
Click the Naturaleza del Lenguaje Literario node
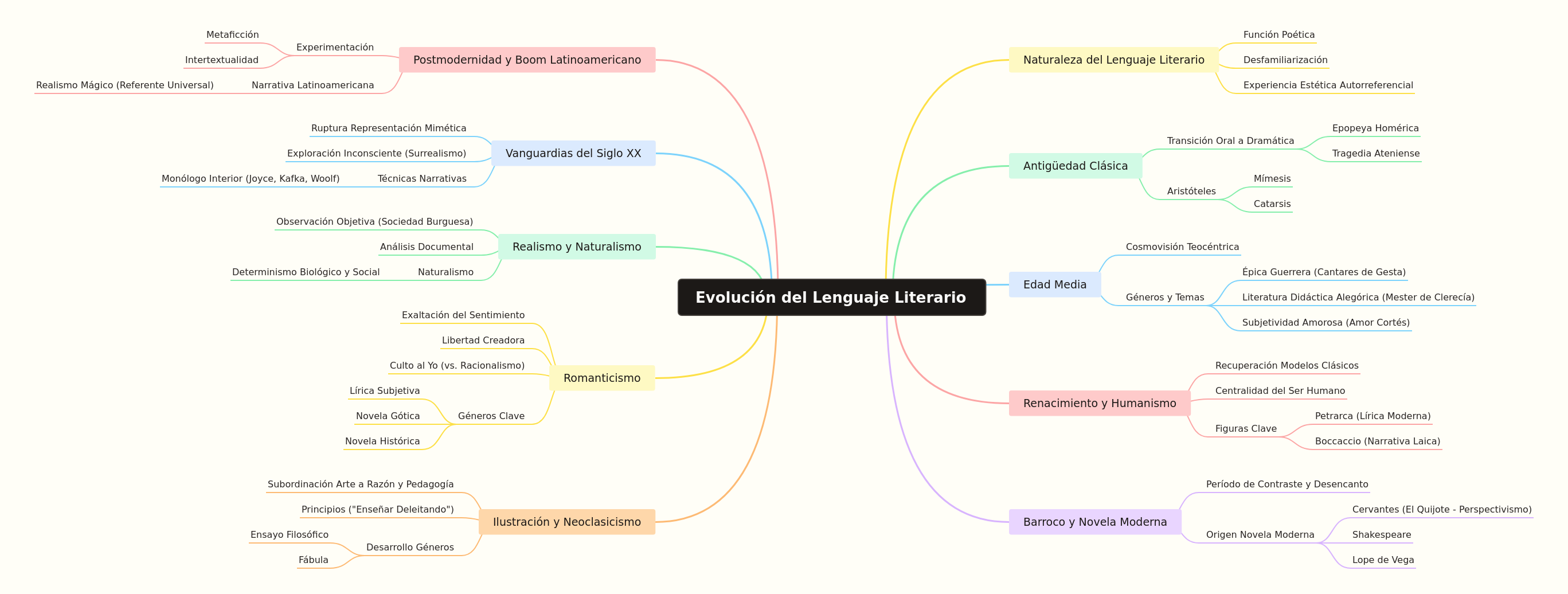point(1114,60)
